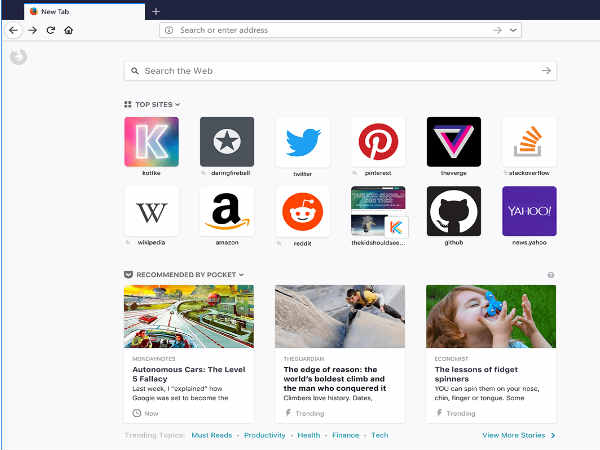Go to the Home page icon
600x450 pixels.
[68, 30]
